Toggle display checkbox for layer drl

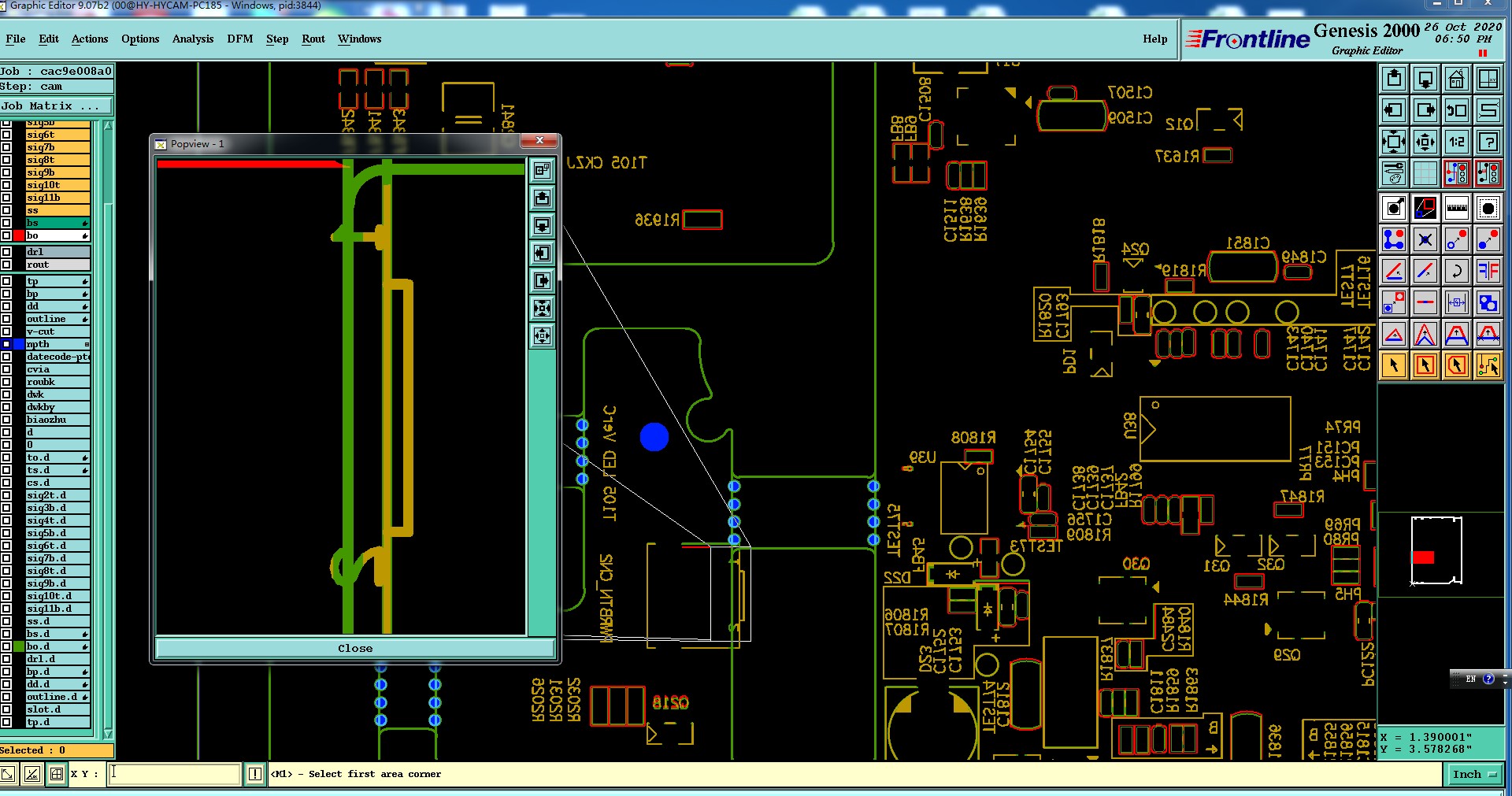[6, 252]
